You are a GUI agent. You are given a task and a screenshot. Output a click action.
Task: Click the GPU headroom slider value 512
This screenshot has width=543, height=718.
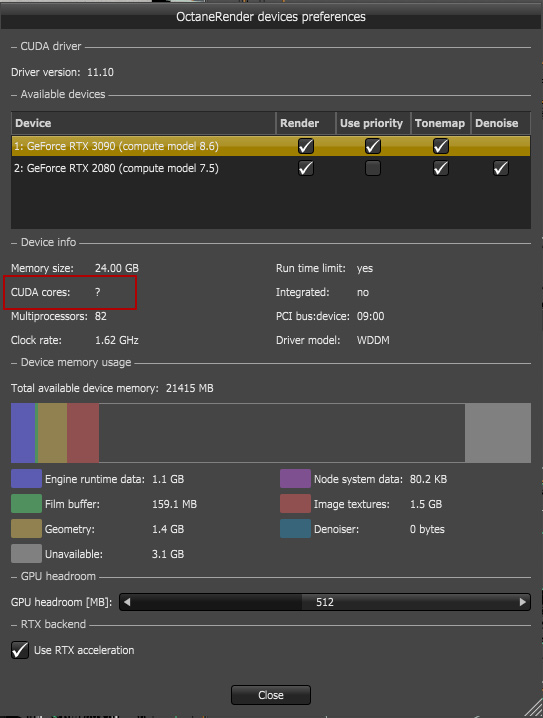pyautogui.click(x=325, y=602)
